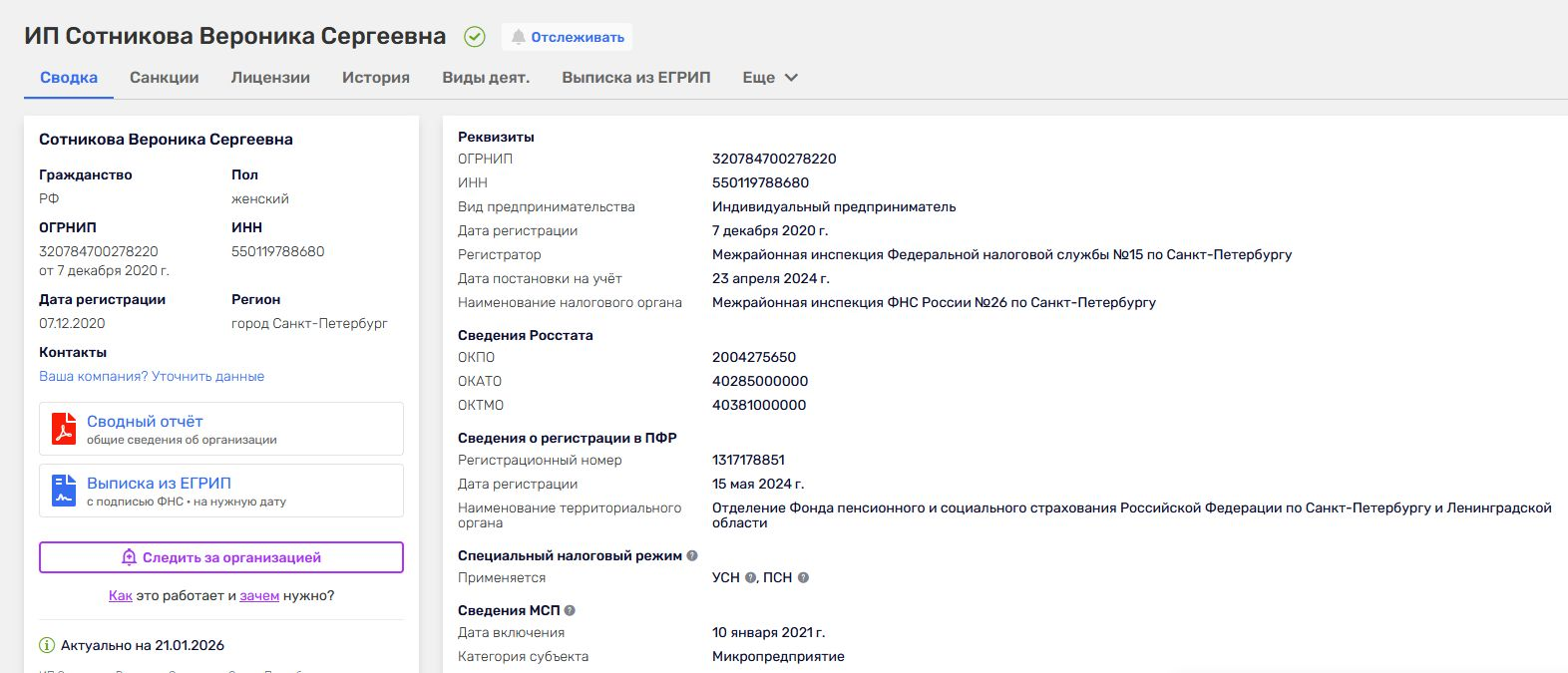Click heading ИП Сотникова Вероника Сергеевна
Viewport: 1568px width, 673px height.
pos(235,36)
